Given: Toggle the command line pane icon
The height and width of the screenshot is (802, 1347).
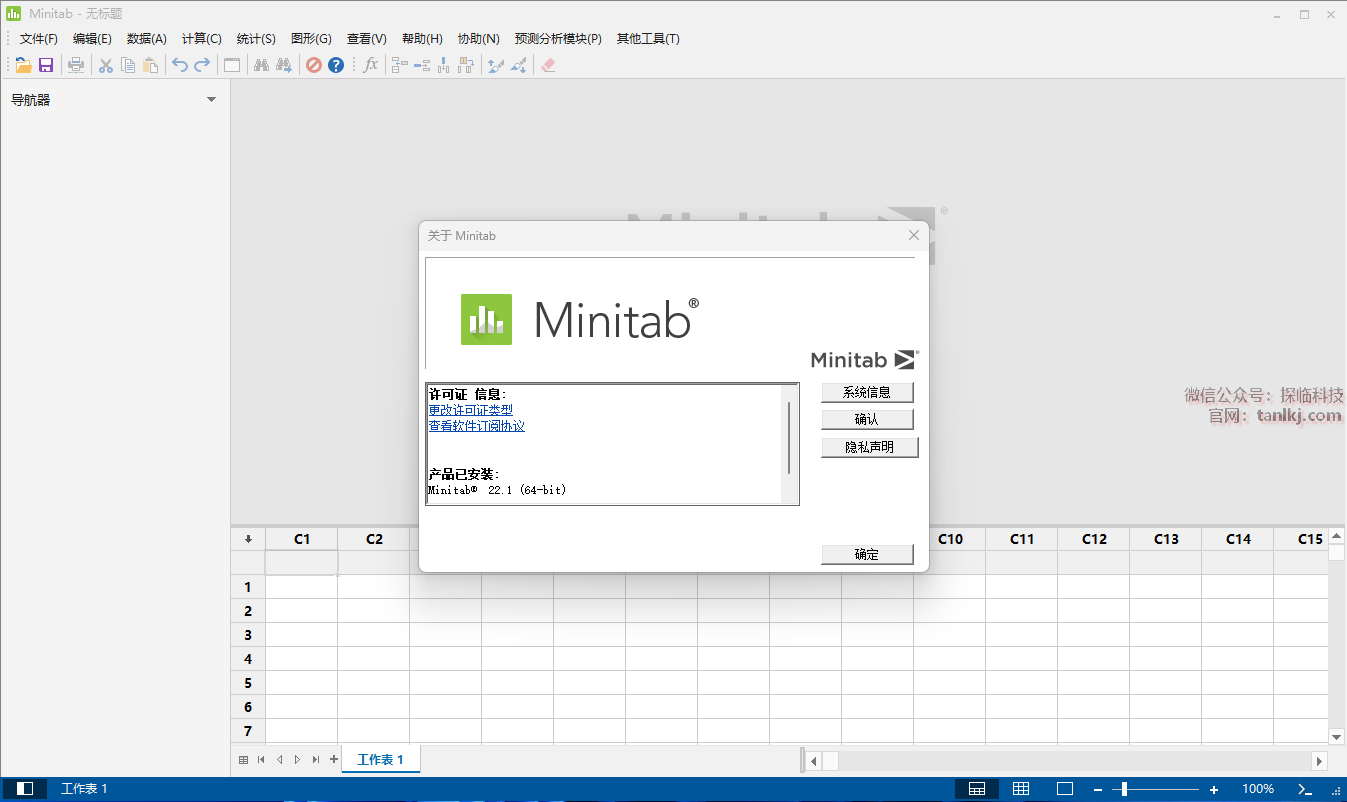Looking at the screenshot, I should 1305,789.
